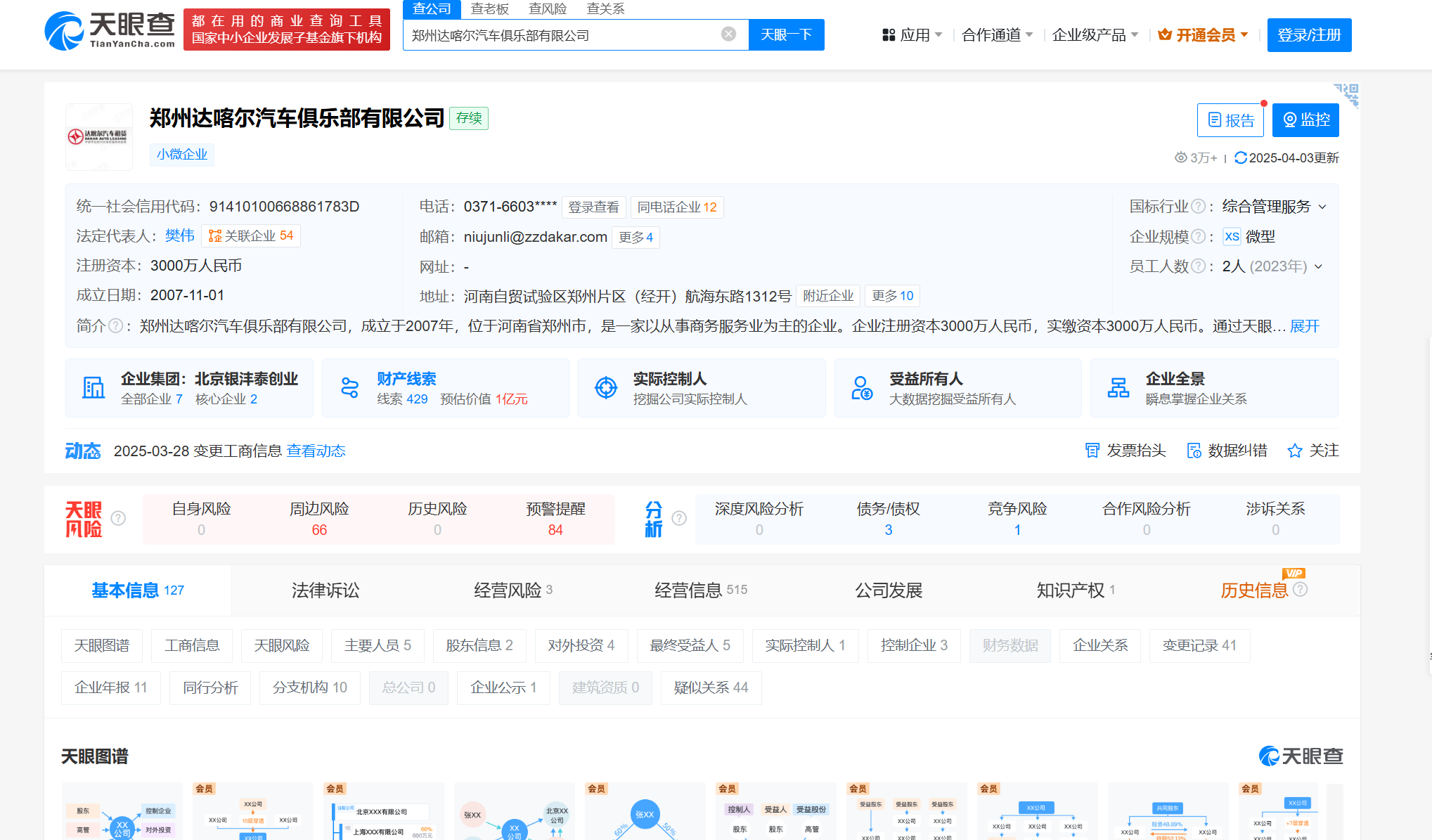Click the refresh icon next to update date
The image size is (1432, 840).
(1241, 157)
